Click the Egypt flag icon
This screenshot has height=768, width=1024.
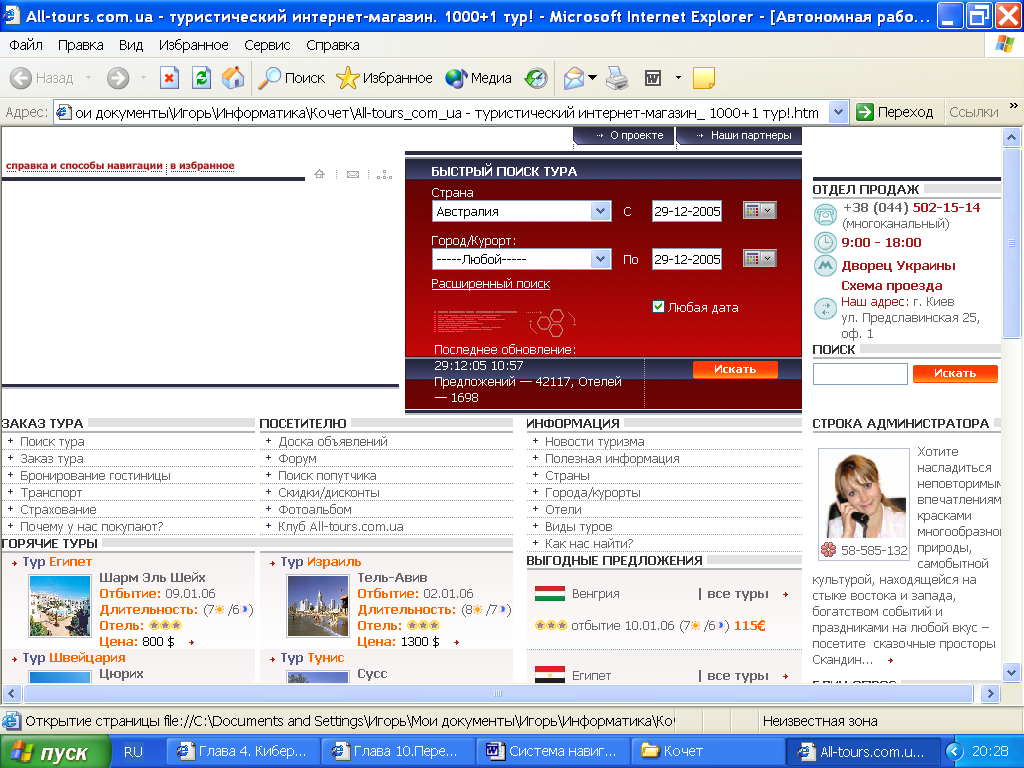pyautogui.click(x=550, y=675)
